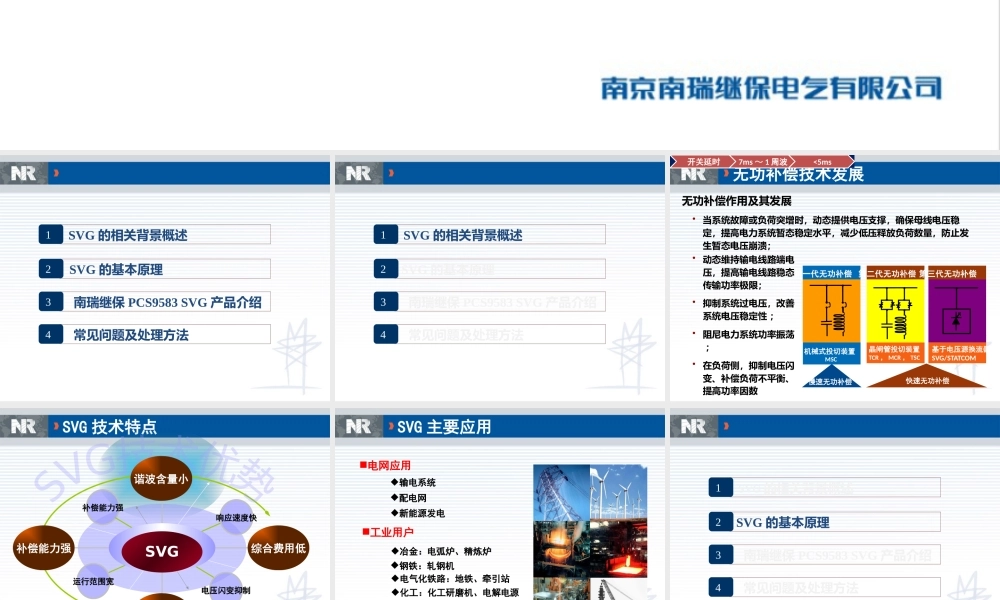Click highlighted SVG 的基本原理 on slide with faded items

click(783, 523)
